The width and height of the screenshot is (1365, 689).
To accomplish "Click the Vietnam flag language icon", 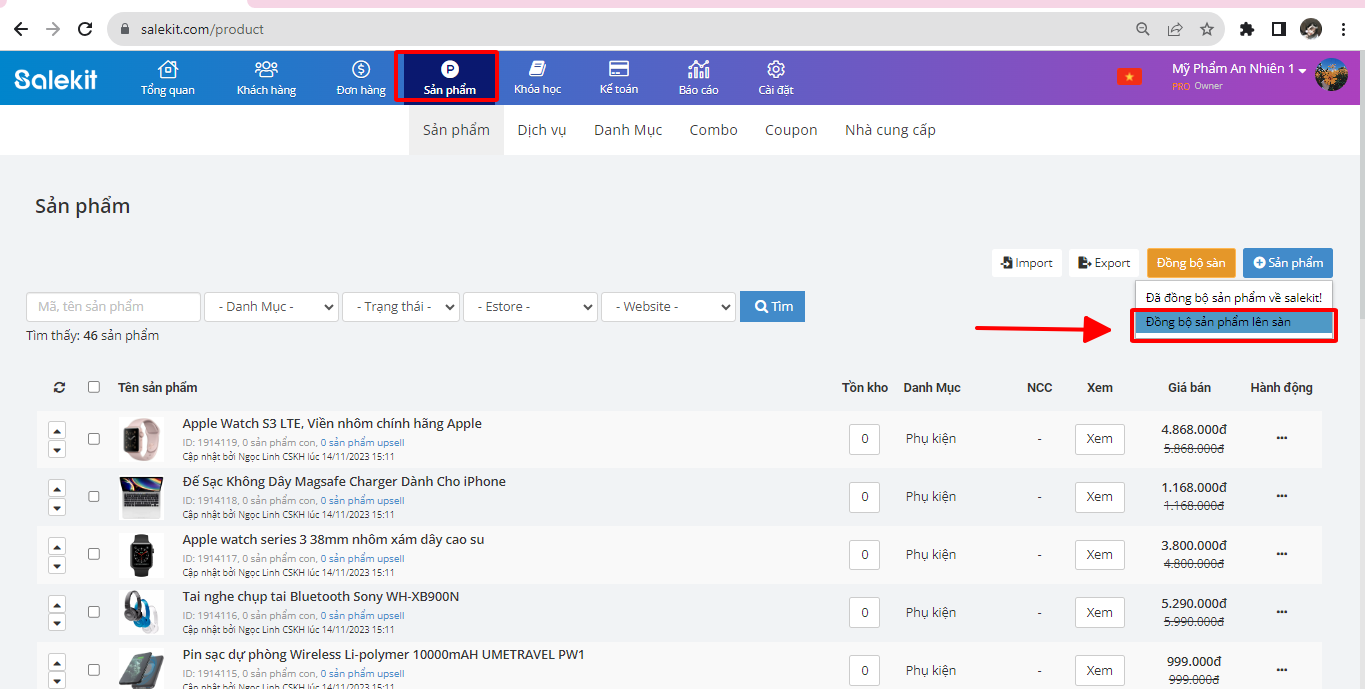I will coord(1129,77).
